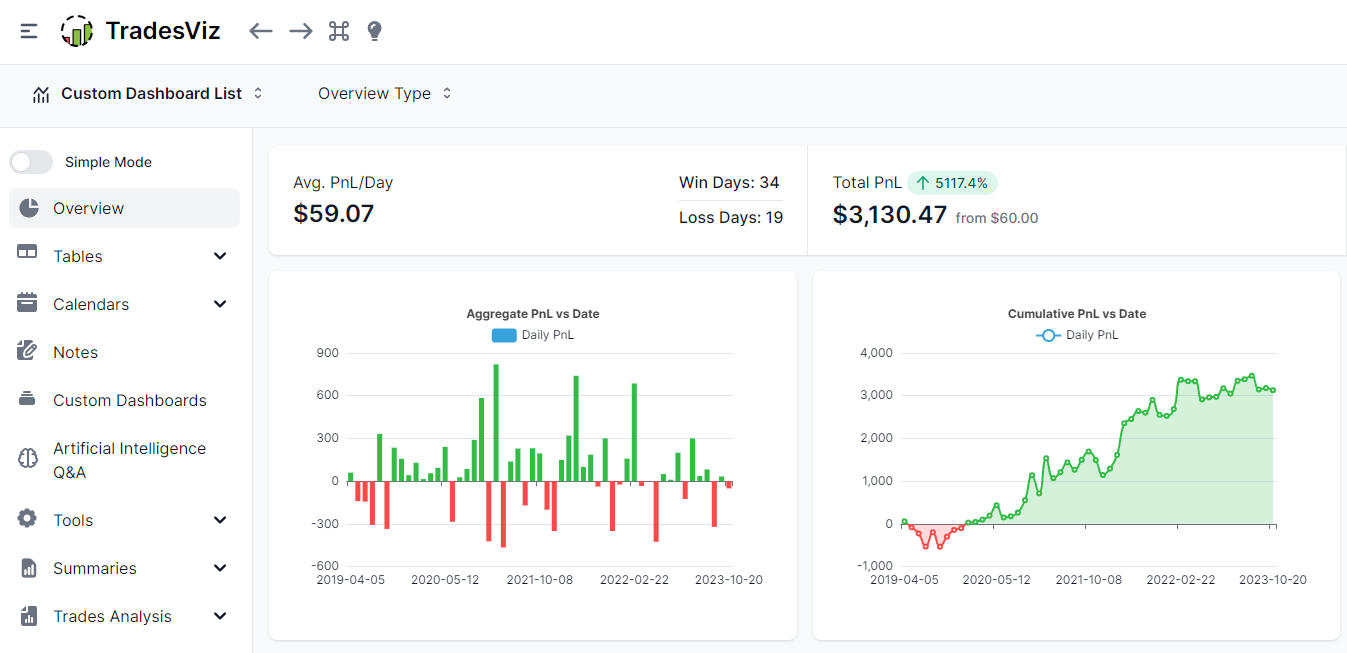Click the Tools gear icon

point(27,518)
